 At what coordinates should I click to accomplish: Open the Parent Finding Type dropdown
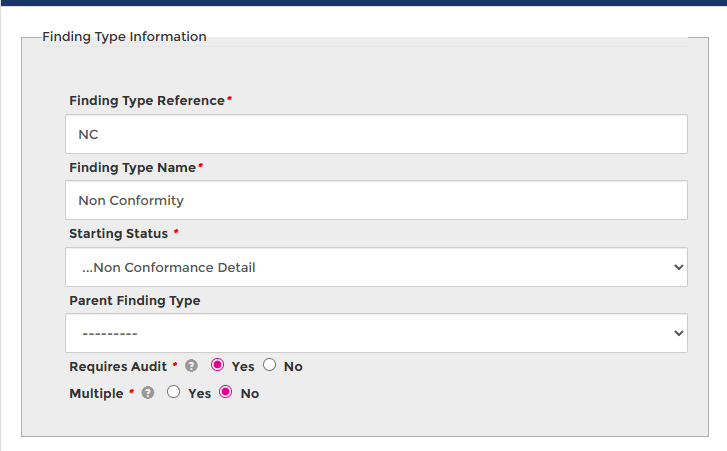pyautogui.click(x=376, y=333)
